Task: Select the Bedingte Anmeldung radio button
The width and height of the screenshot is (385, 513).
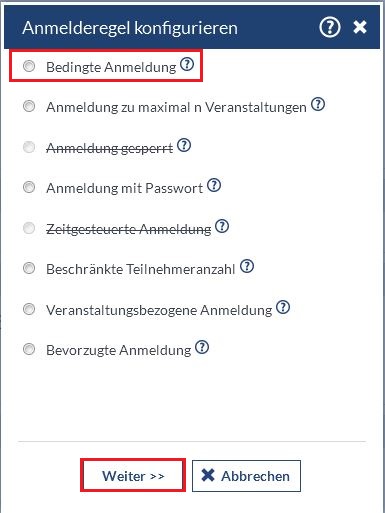Action: 29,66
